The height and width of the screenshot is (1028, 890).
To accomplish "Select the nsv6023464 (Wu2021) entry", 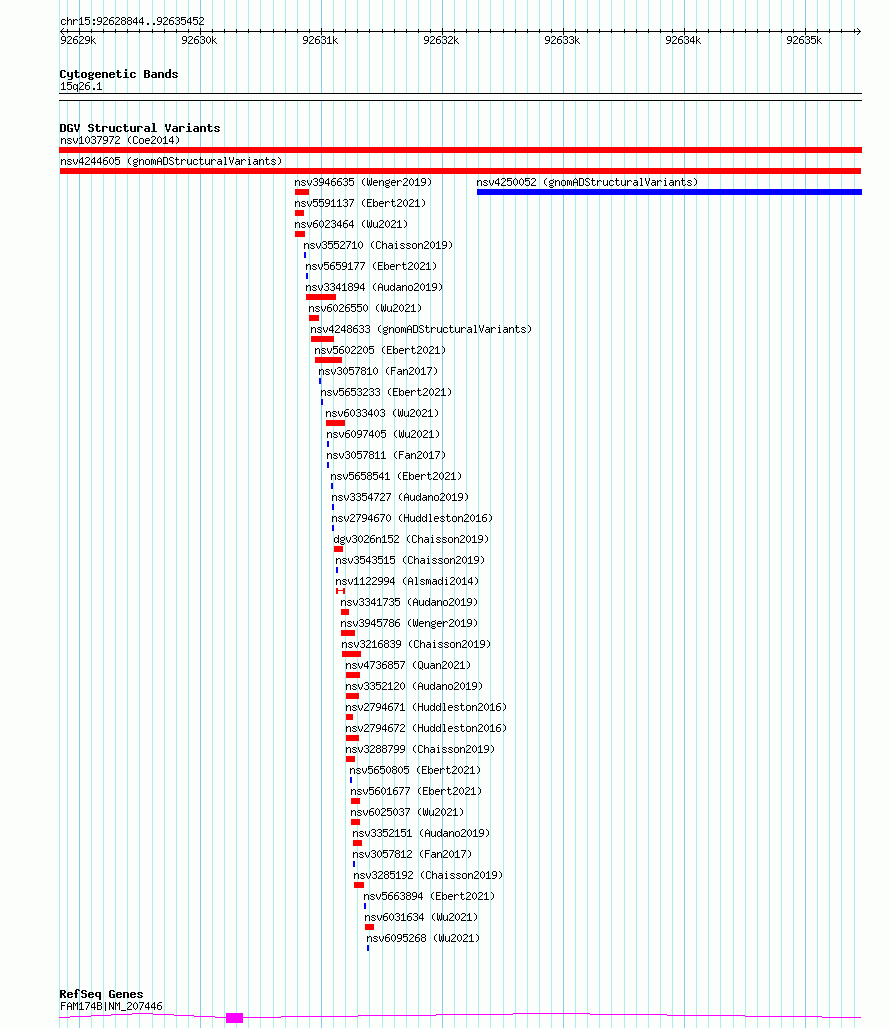I will [x=351, y=224].
